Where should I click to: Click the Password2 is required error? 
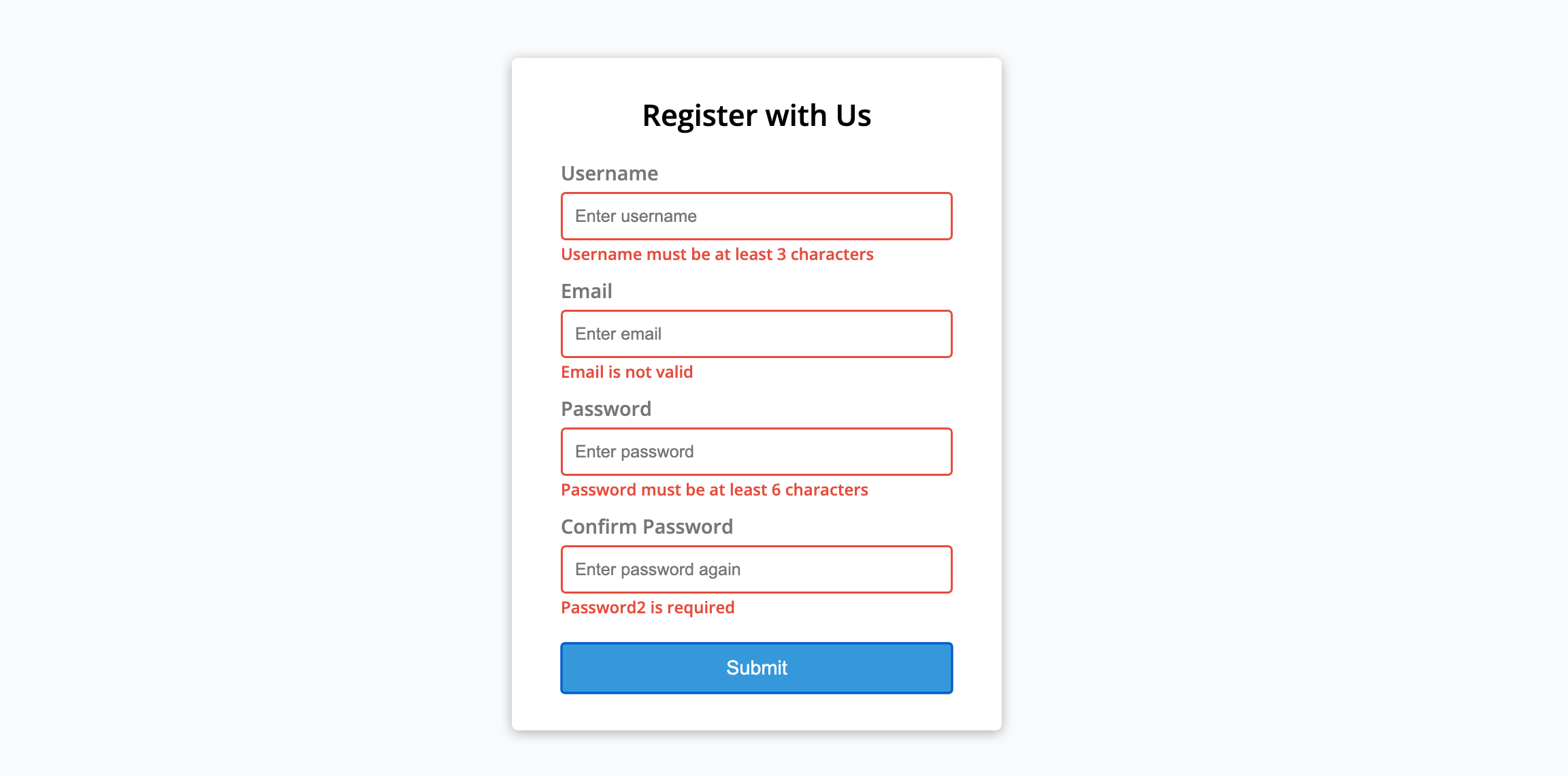[647, 607]
